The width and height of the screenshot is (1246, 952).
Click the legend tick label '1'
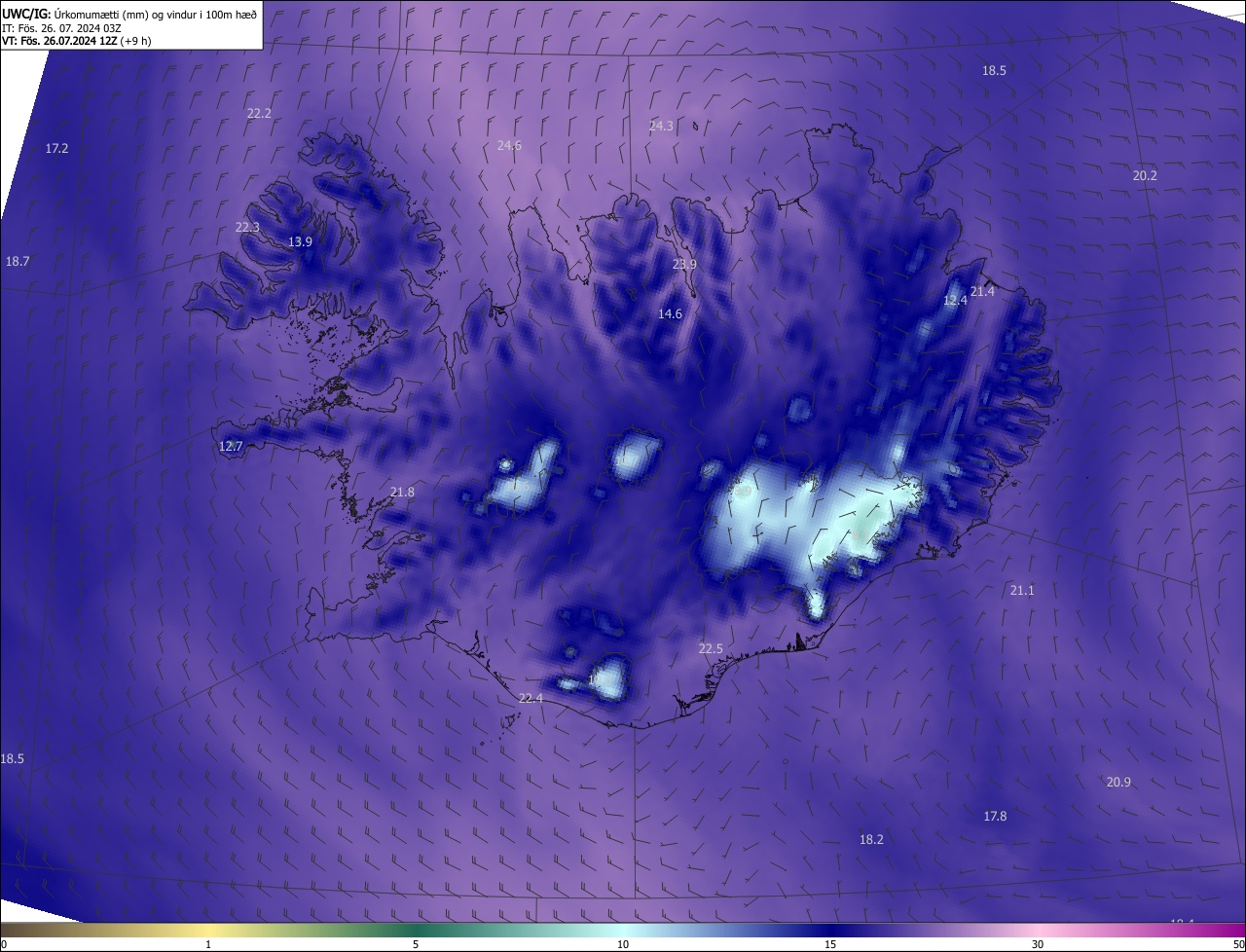(208, 944)
